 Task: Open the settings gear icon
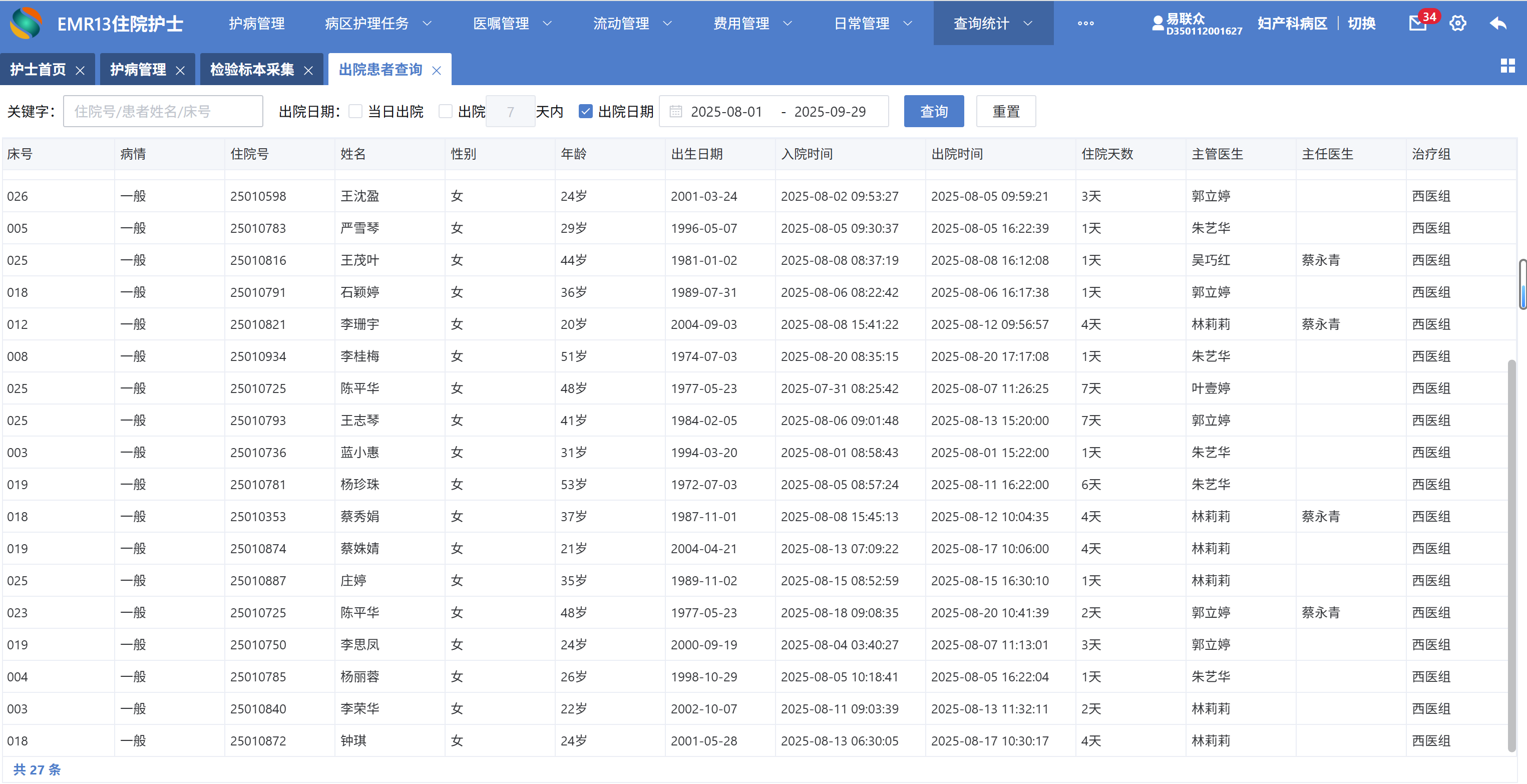(x=1457, y=23)
